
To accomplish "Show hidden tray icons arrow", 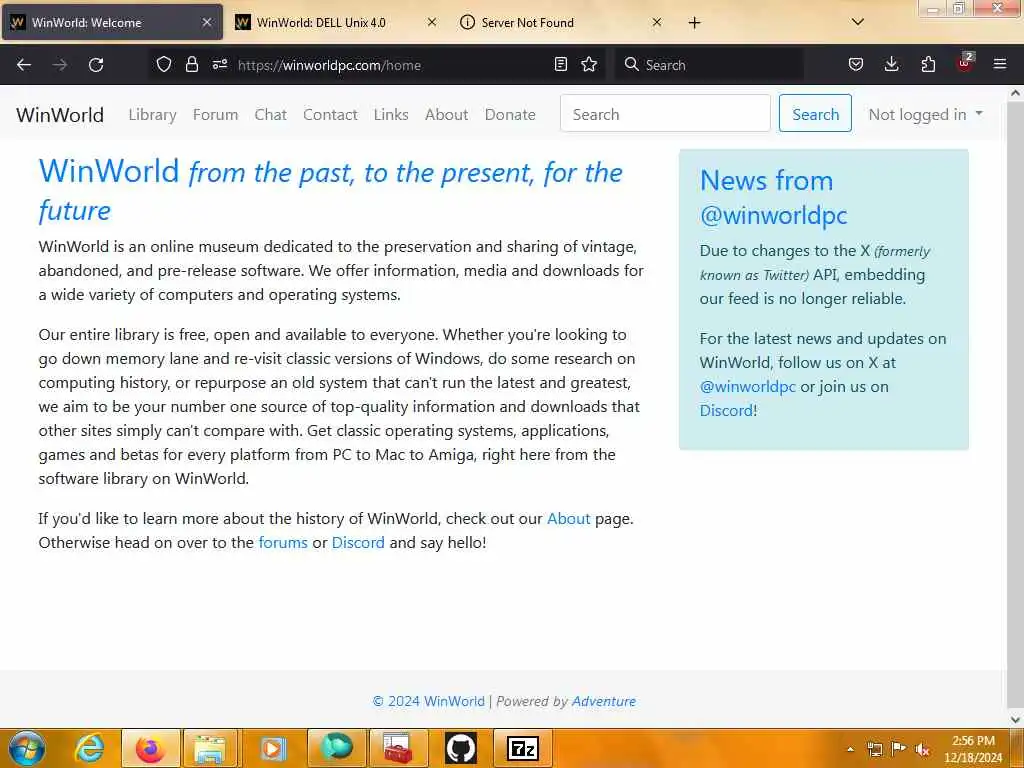I will click(x=850, y=749).
